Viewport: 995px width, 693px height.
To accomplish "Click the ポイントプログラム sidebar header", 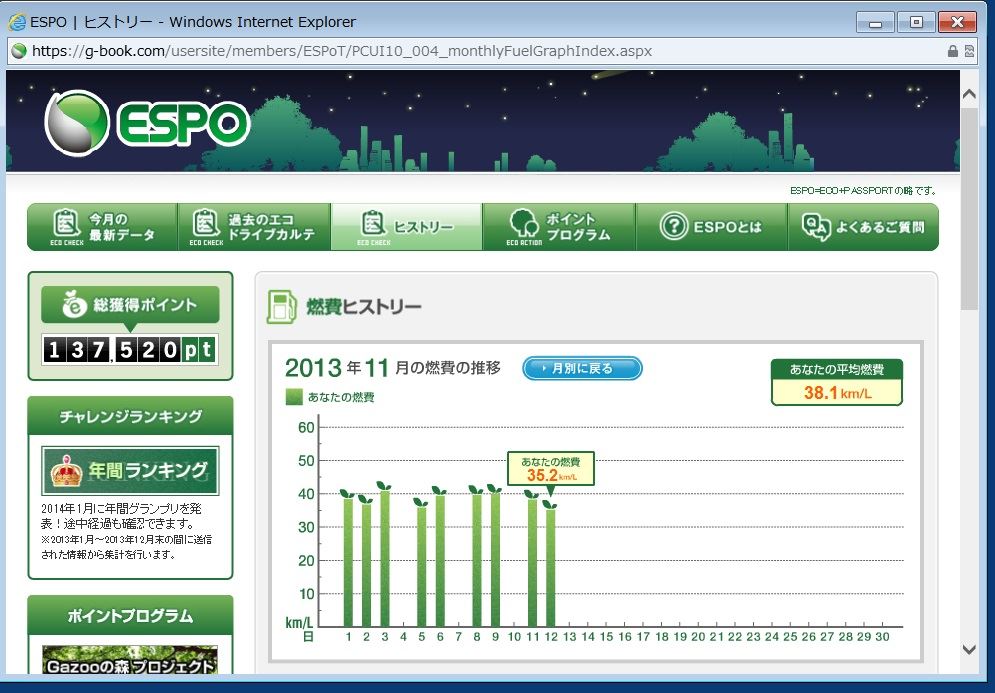I will [x=130, y=616].
